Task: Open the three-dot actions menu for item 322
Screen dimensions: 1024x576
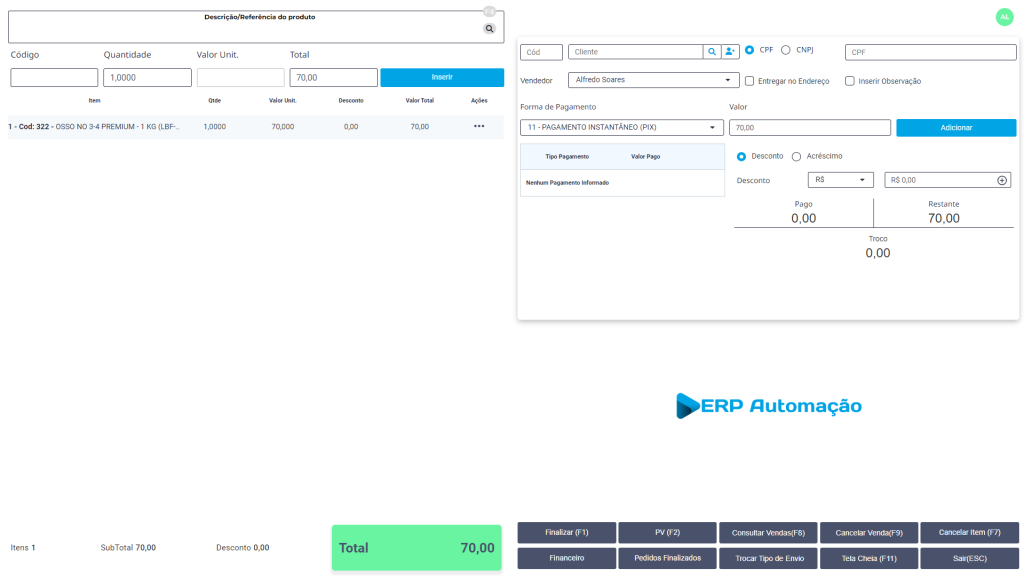Action: [479, 127]
